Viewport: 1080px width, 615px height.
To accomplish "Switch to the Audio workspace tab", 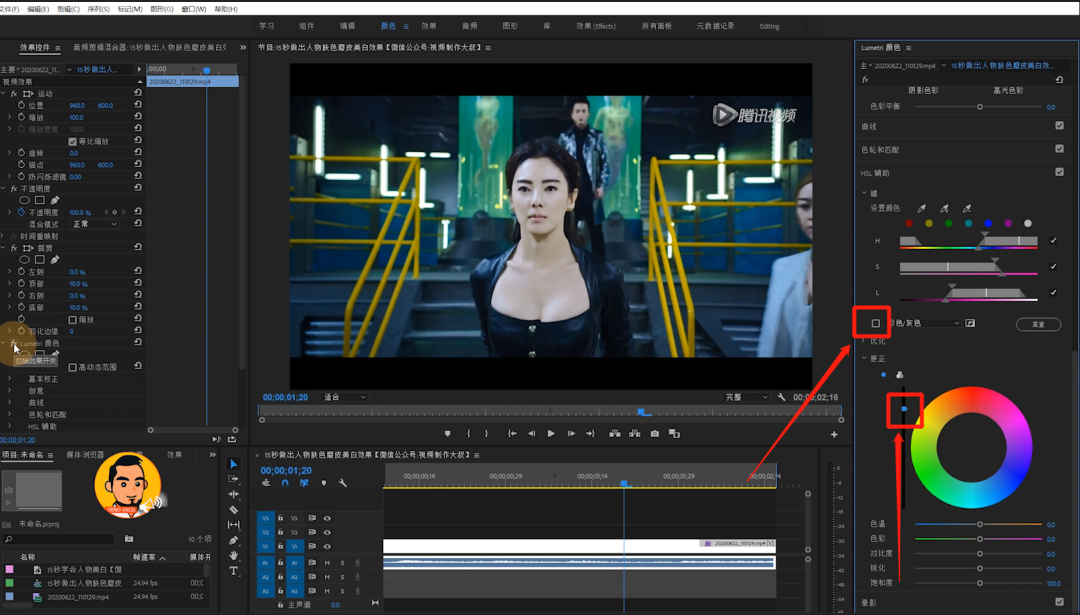I will [470, 26].
